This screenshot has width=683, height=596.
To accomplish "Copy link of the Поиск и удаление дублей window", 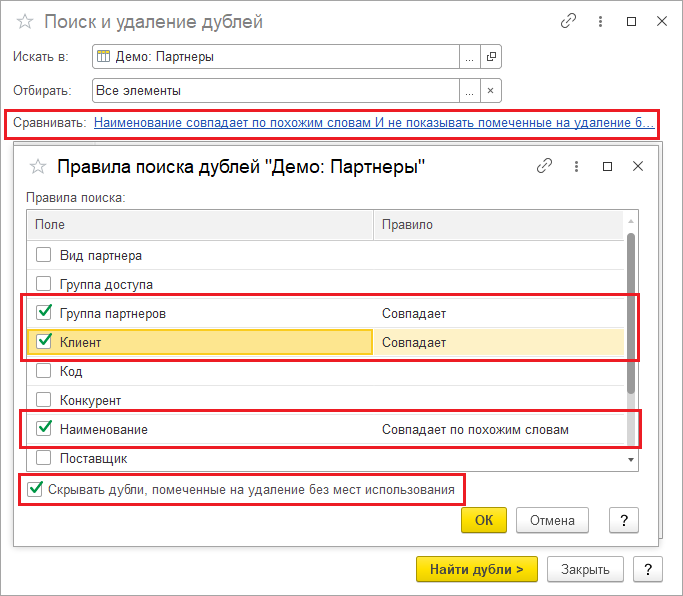I will (x=568, y=21).
